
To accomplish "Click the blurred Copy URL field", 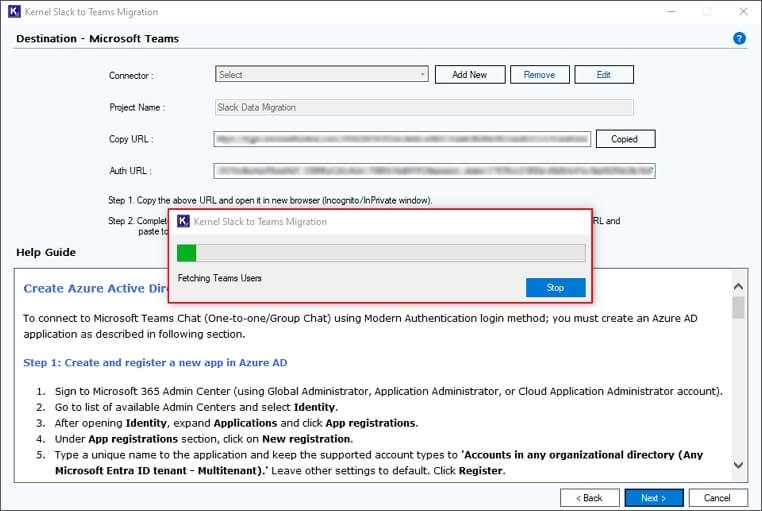I will pos(402,139).
